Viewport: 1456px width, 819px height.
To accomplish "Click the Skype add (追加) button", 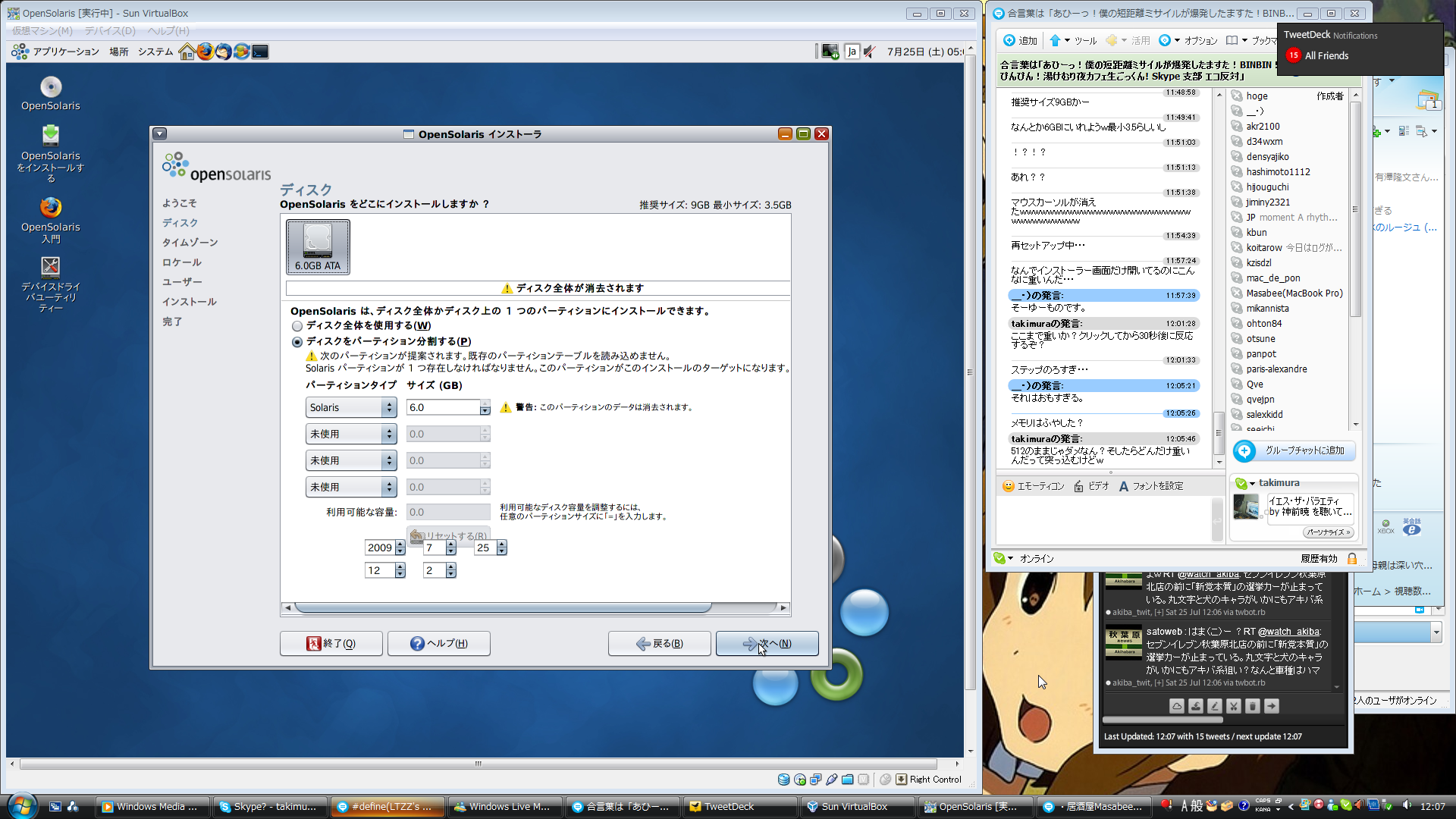I will [x=1020, y=40].
